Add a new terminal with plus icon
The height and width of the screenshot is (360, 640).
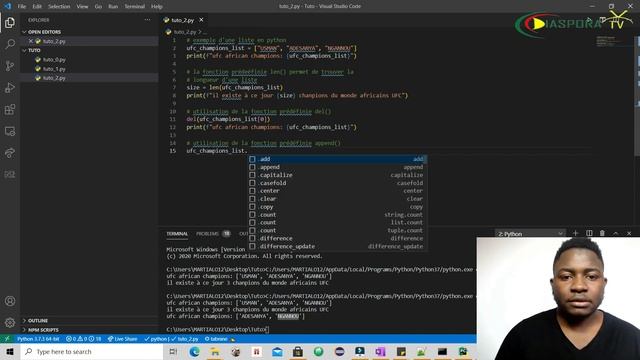[576, 233]
